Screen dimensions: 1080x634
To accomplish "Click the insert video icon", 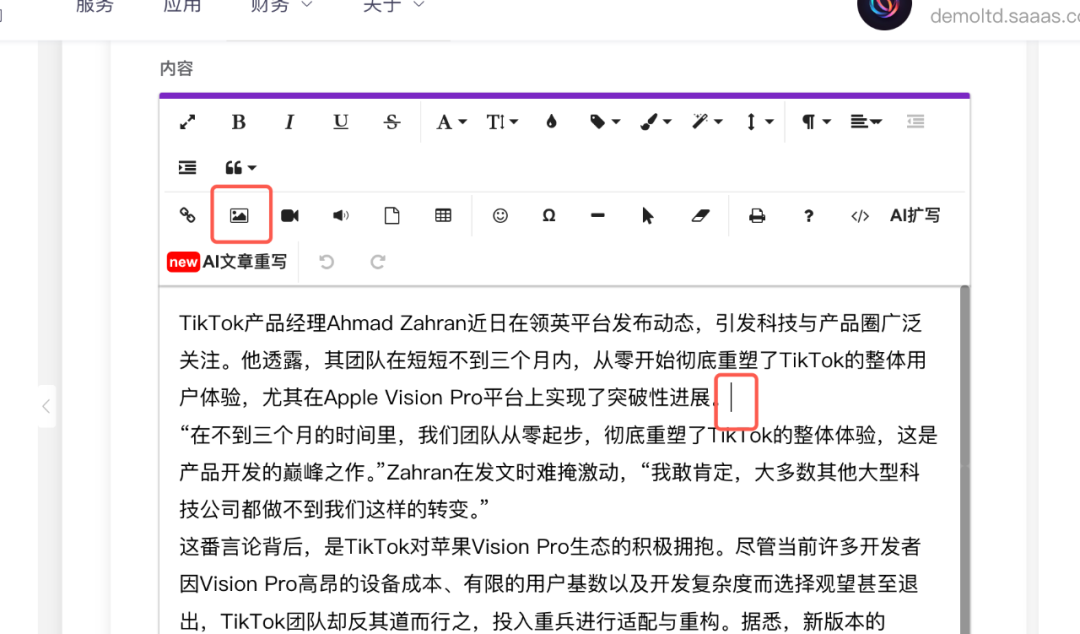I will point(290,215).
